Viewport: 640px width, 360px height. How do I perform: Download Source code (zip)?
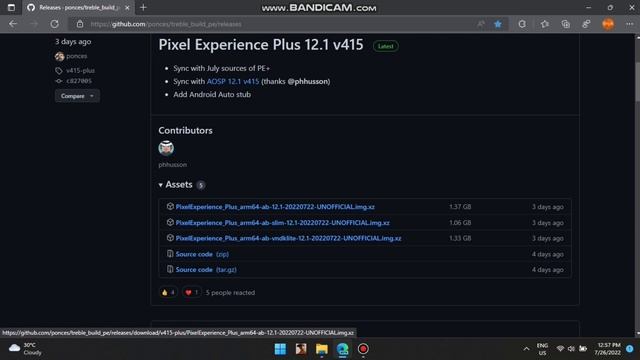coord(202,254)
